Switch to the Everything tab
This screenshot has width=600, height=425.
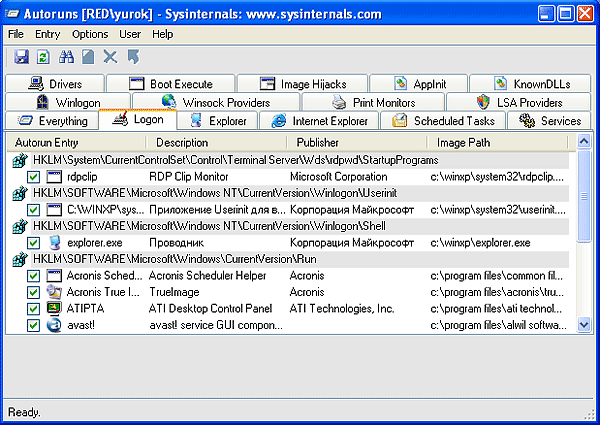coord(52,121)
